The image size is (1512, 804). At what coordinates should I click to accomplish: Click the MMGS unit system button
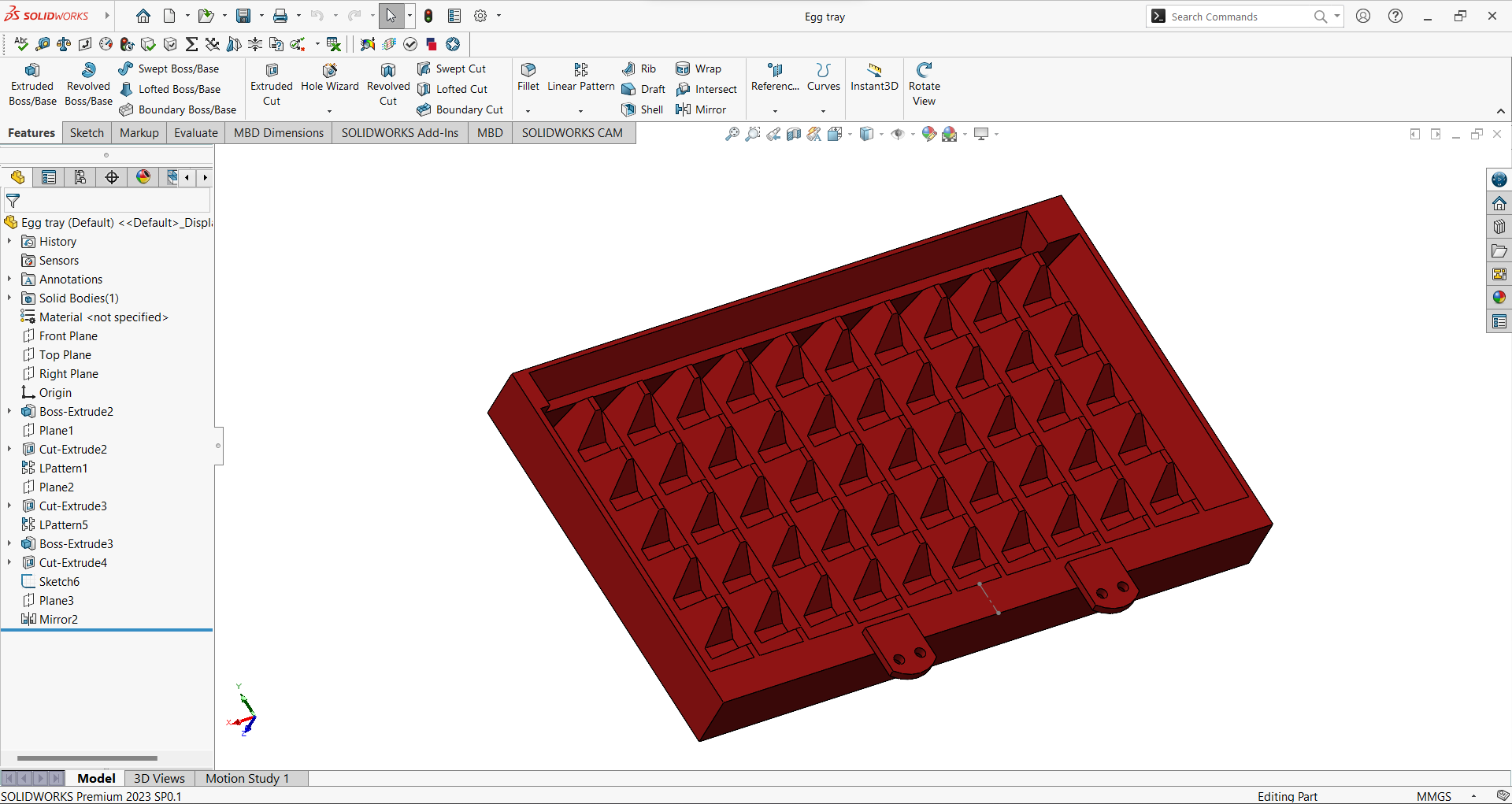(1433, 796)
